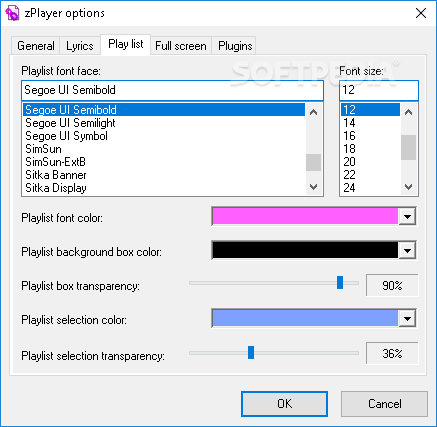The height and width of the screenshot is (427, 437).
Task: Click the Cancel button
Action: 384,404
